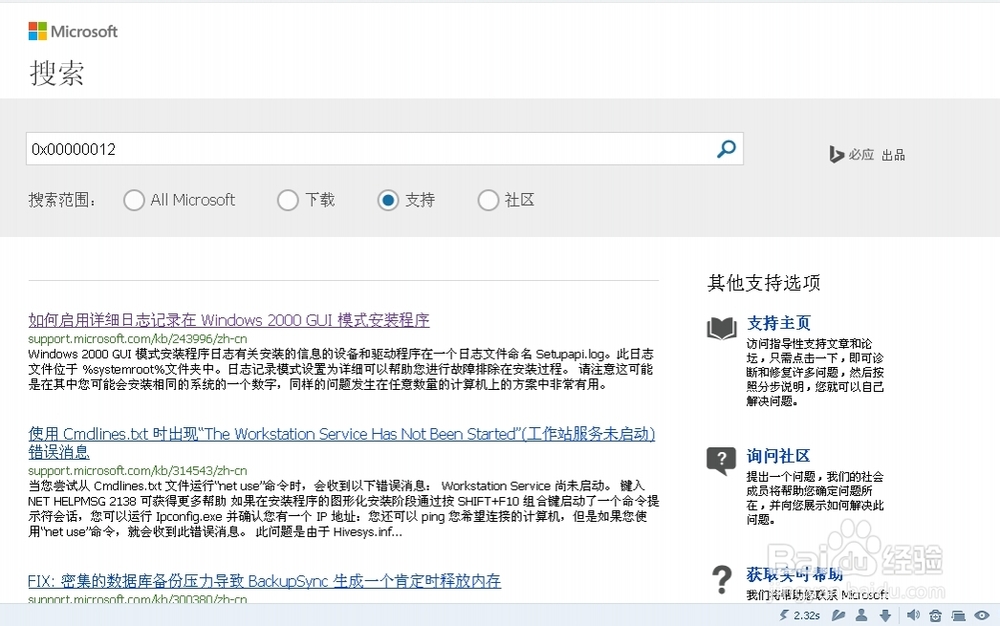Click the user profile icon in status bar
The image size is (1000, 626).
pyautogui.click(x=862, y=615)
